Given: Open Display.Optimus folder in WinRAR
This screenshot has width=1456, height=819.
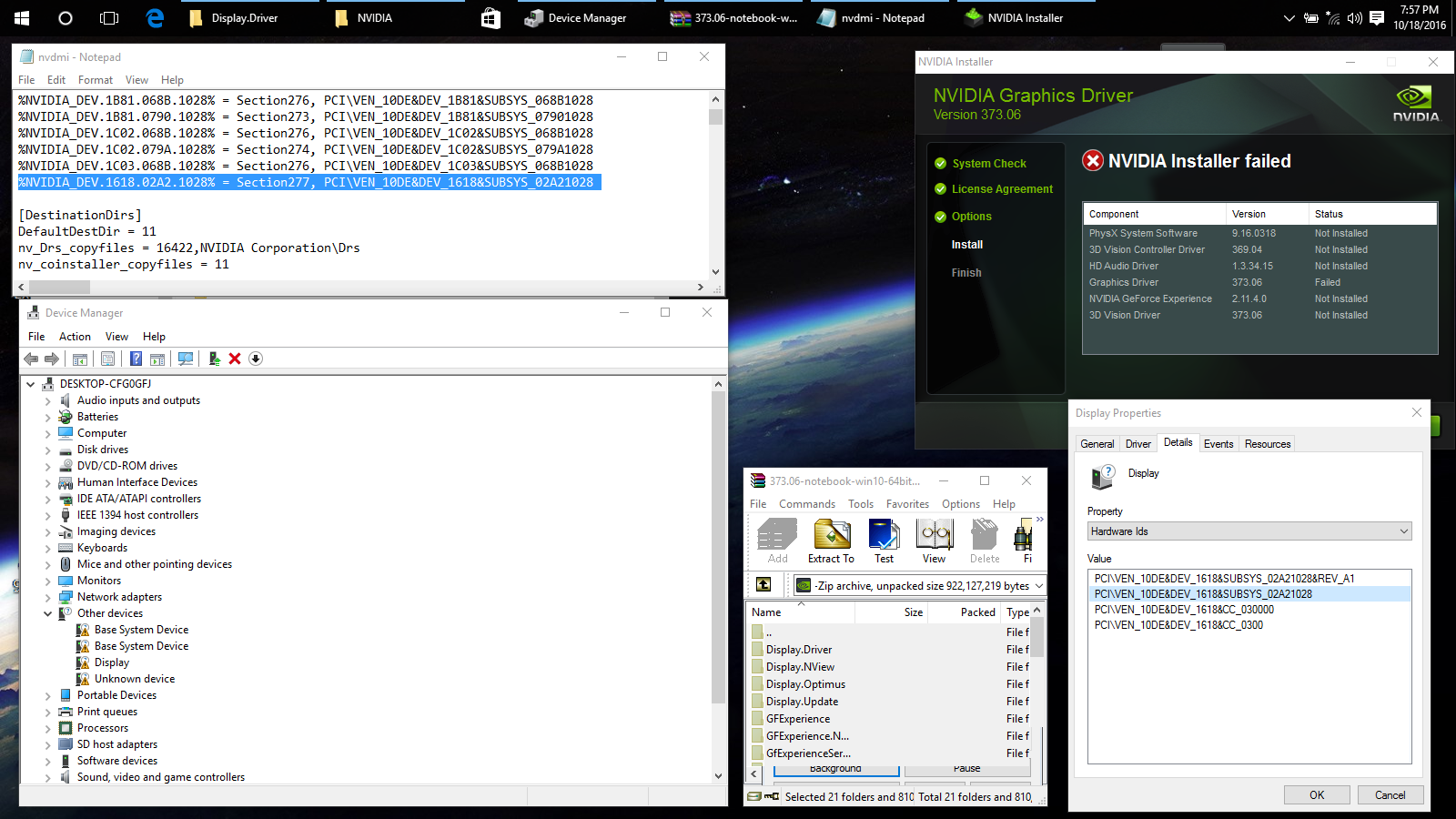Looking at the screenshot, I should 805,684.
